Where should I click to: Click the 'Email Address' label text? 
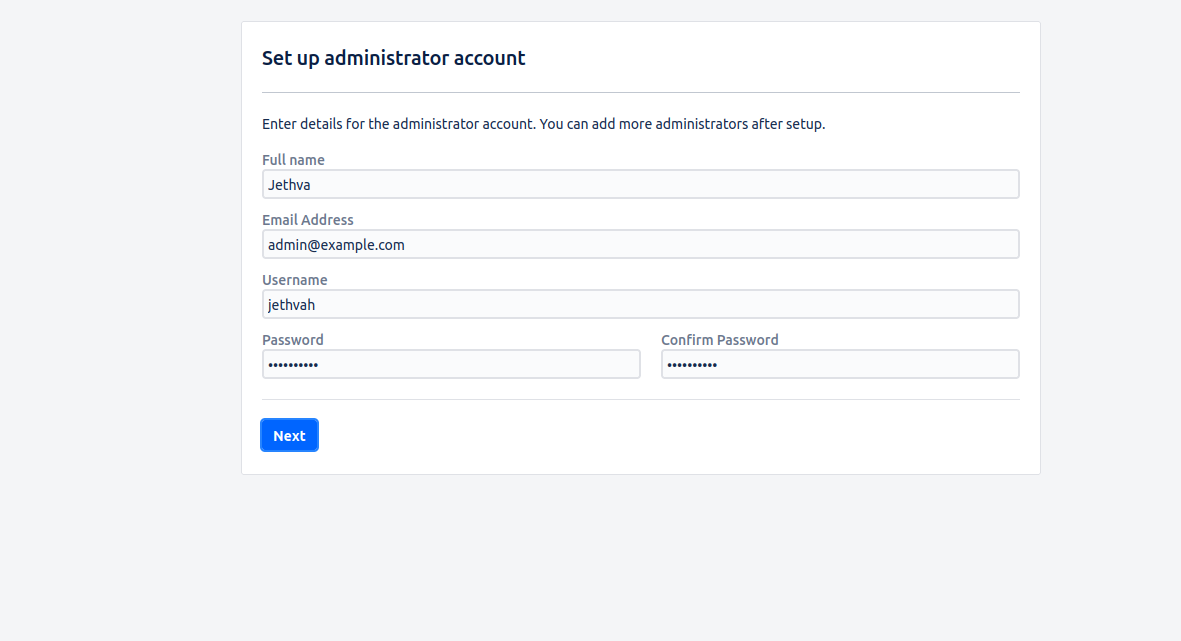click(308, 220)
